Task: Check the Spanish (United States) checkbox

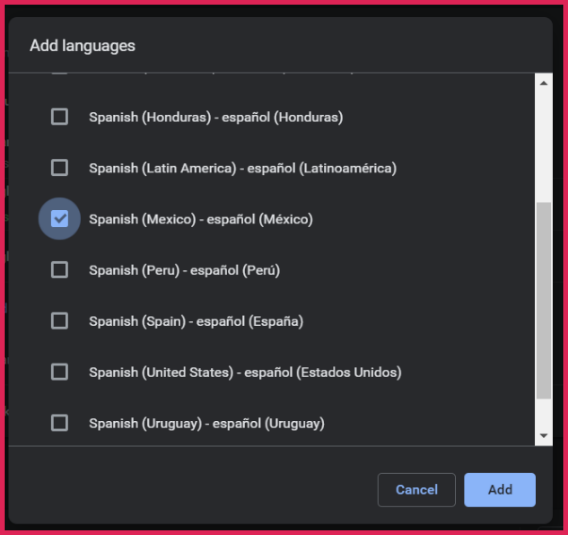Action: click(x=59, y=372)
